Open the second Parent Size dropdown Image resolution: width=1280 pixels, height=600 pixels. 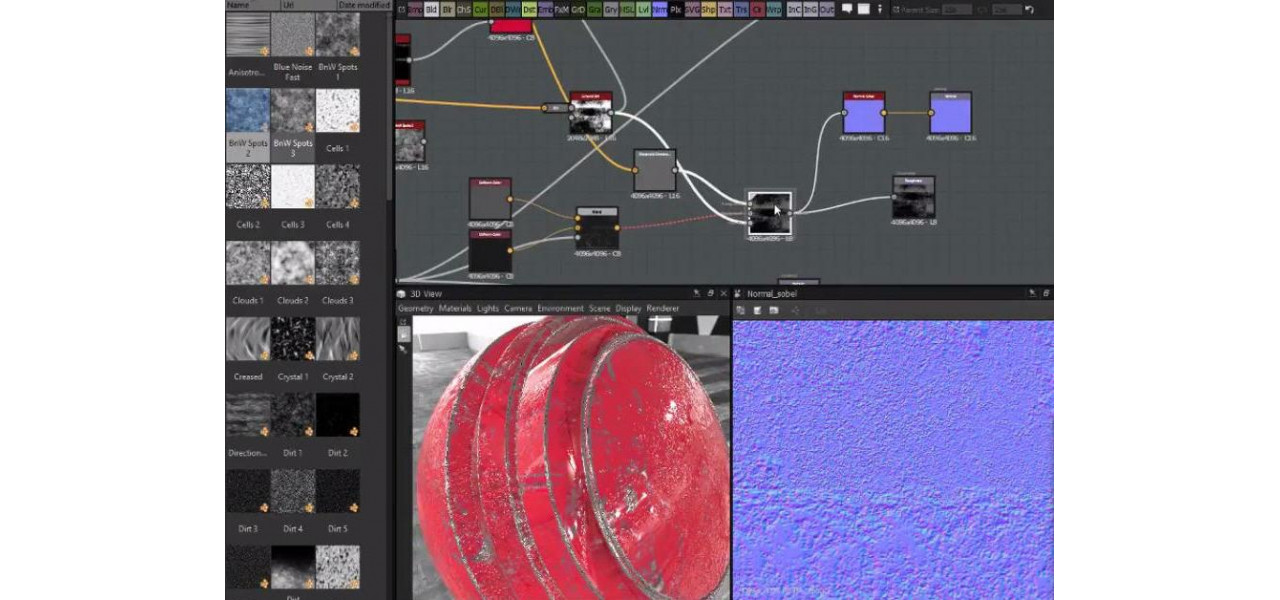click(x=1006, y=9)
